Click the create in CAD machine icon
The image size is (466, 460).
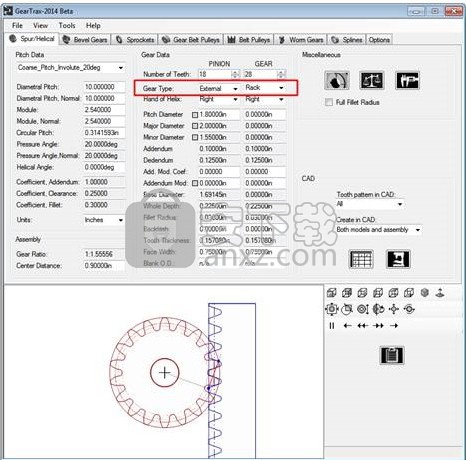click(398, 259)
